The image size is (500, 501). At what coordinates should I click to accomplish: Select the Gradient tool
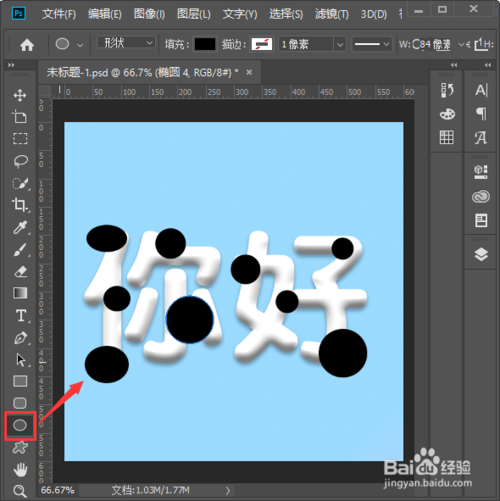coord(20,293)
